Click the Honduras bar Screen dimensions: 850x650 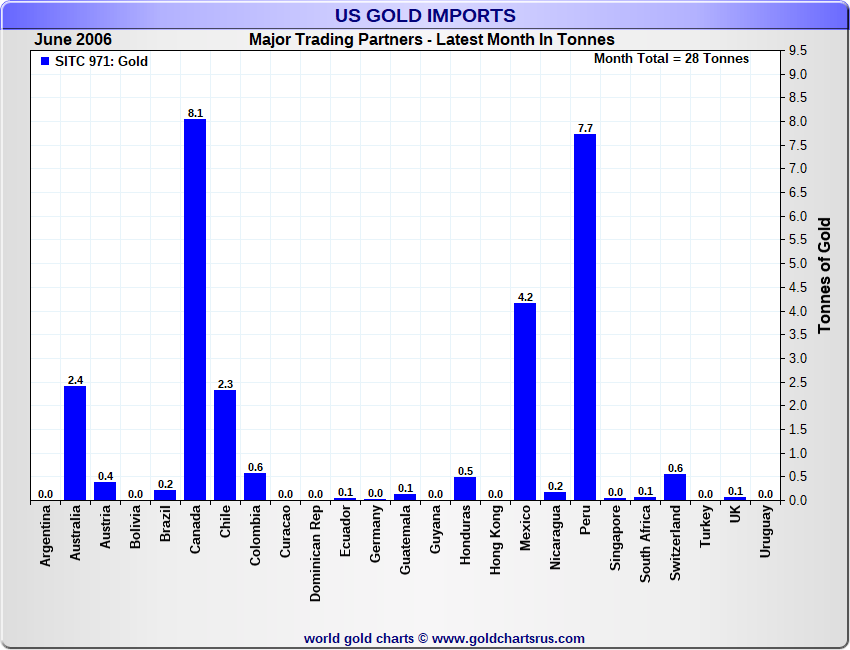pyautogui.click(x=465, y=488)
